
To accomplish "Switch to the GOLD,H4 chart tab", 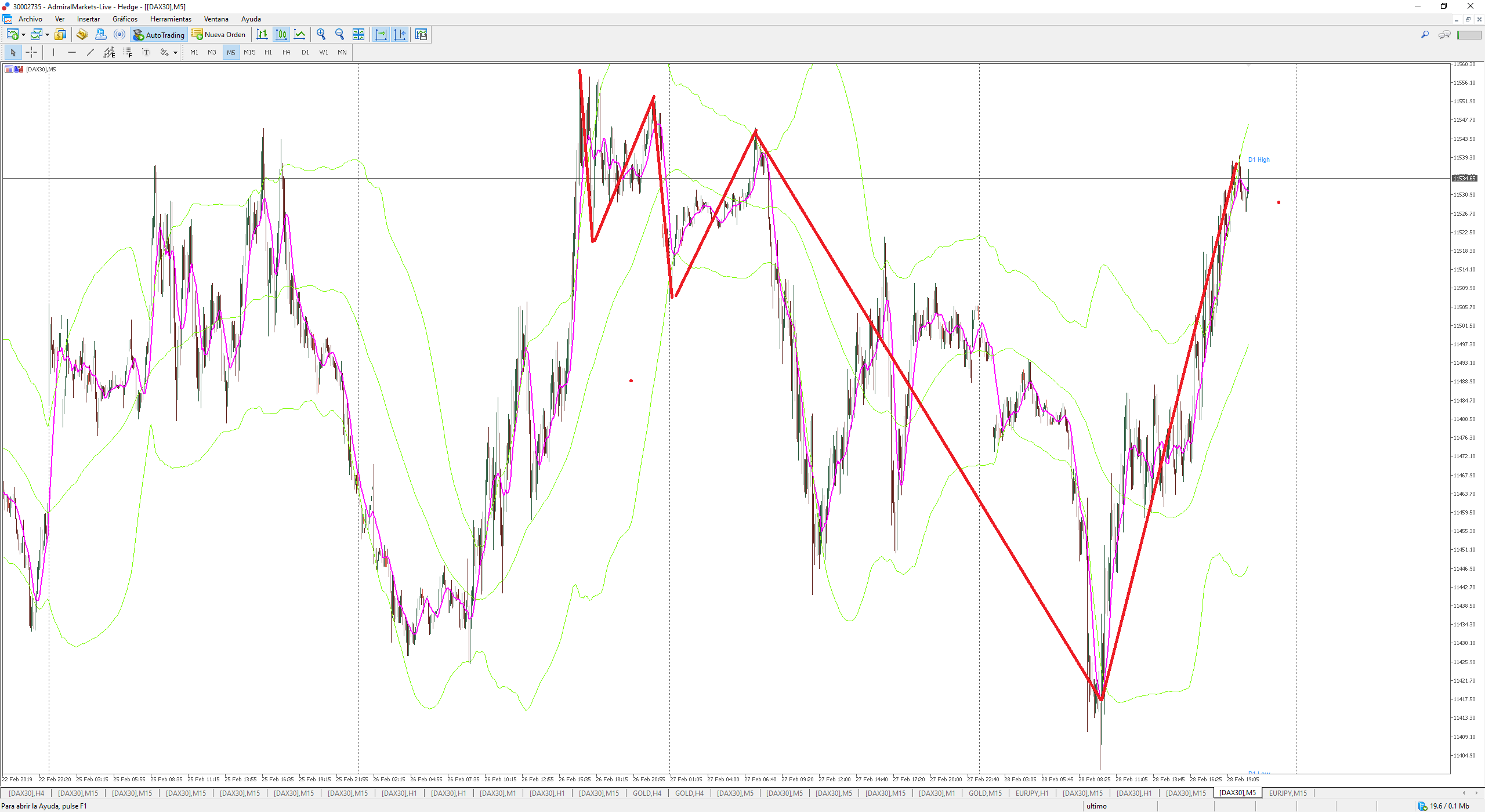I will coord(646,793).
